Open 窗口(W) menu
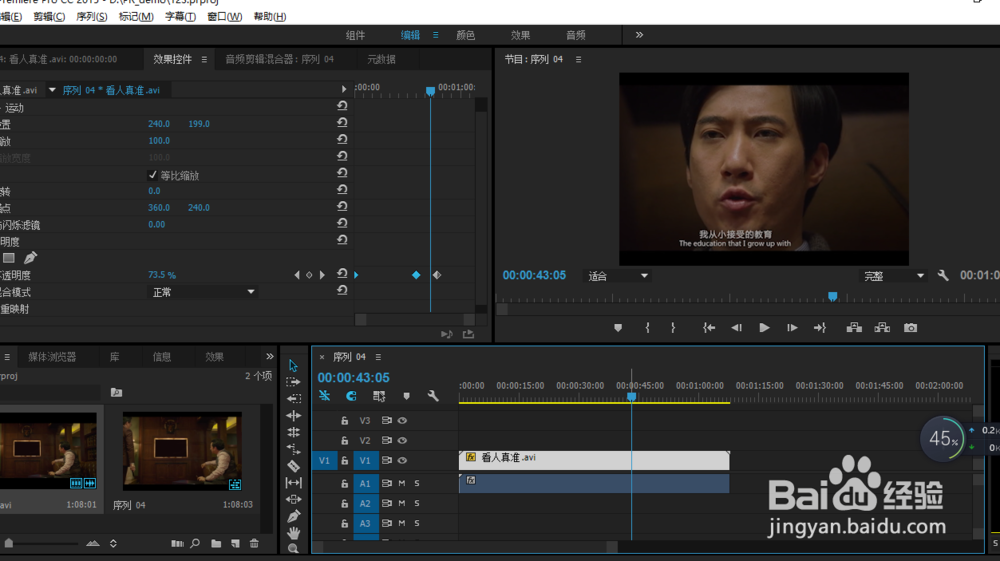 [224, 17]
